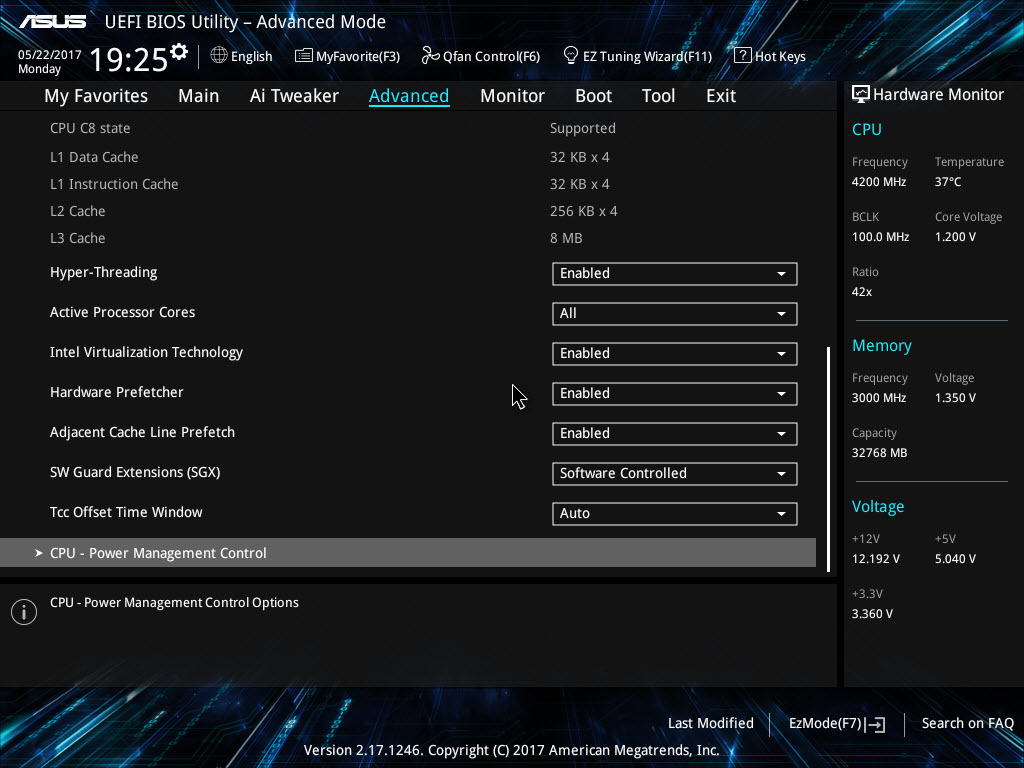Open the Hot Keys help label

[780, 56]
